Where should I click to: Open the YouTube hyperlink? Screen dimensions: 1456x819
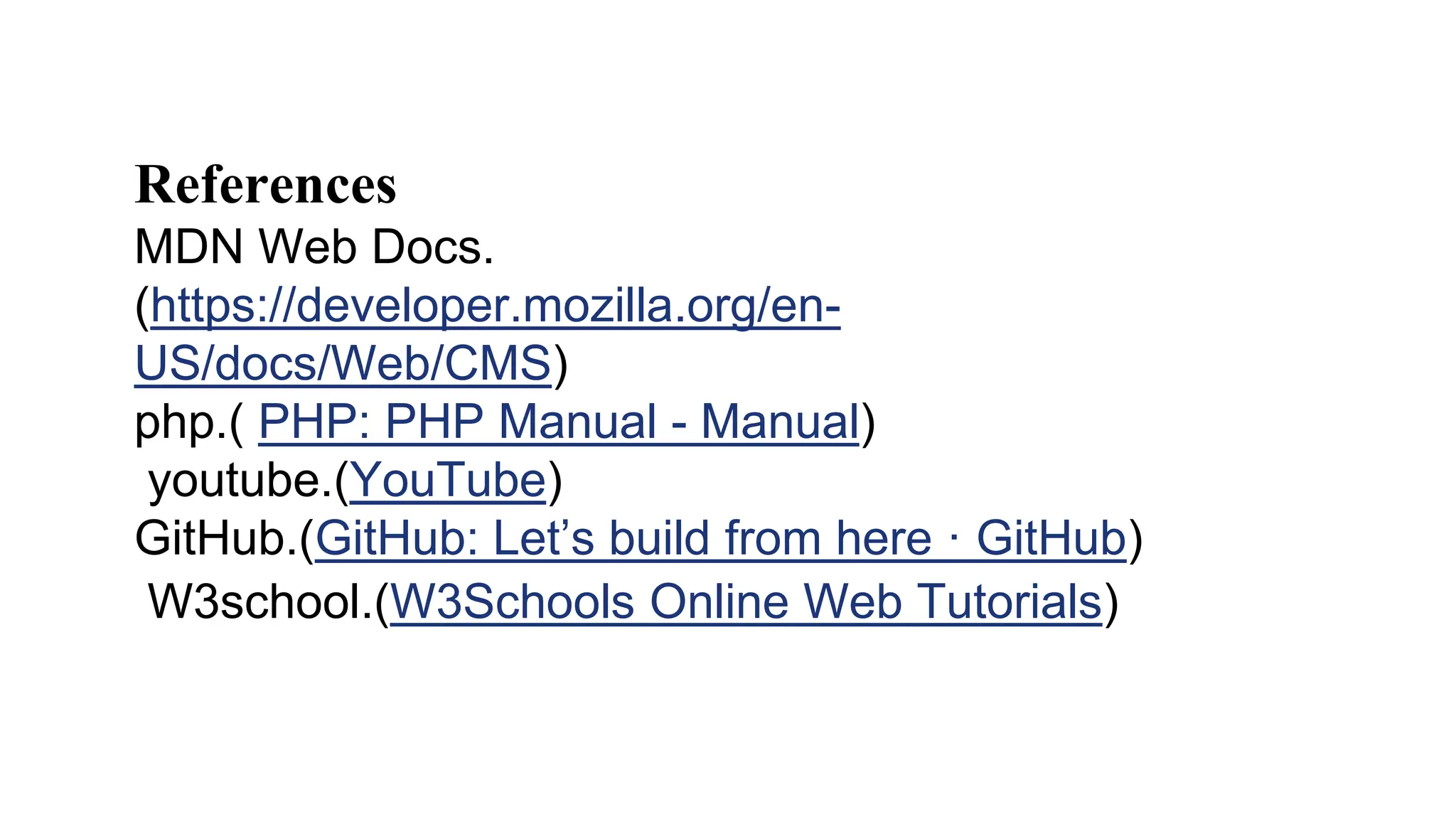(x=448, y=481)
